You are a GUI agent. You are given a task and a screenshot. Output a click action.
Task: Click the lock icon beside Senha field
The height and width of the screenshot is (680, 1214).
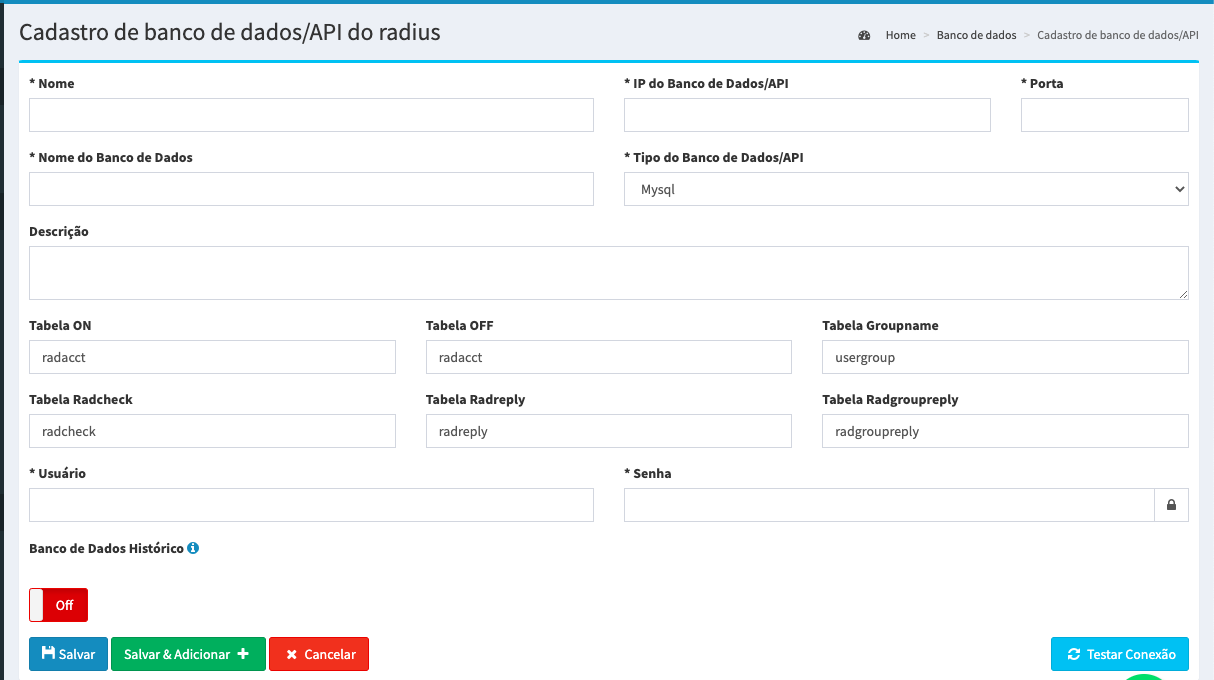point(1171,505)
